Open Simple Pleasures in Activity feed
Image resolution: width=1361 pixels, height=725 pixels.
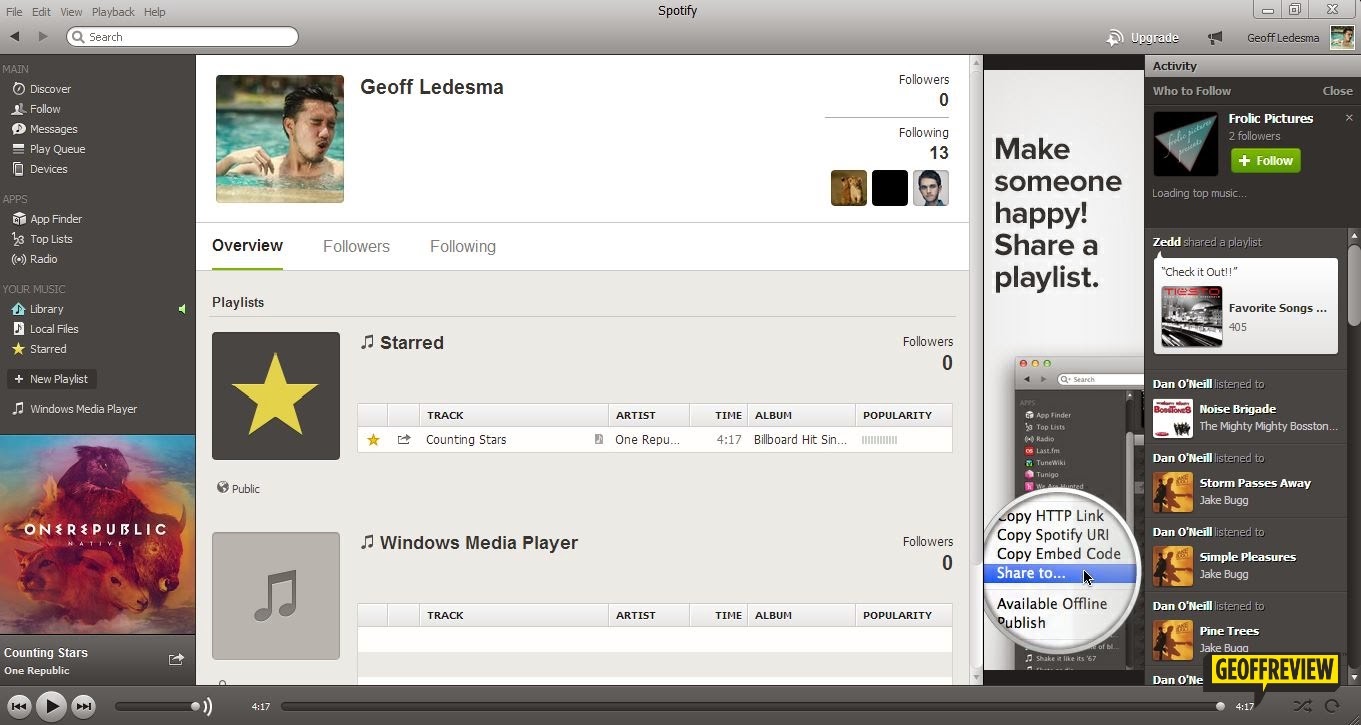coord(1247,557)
